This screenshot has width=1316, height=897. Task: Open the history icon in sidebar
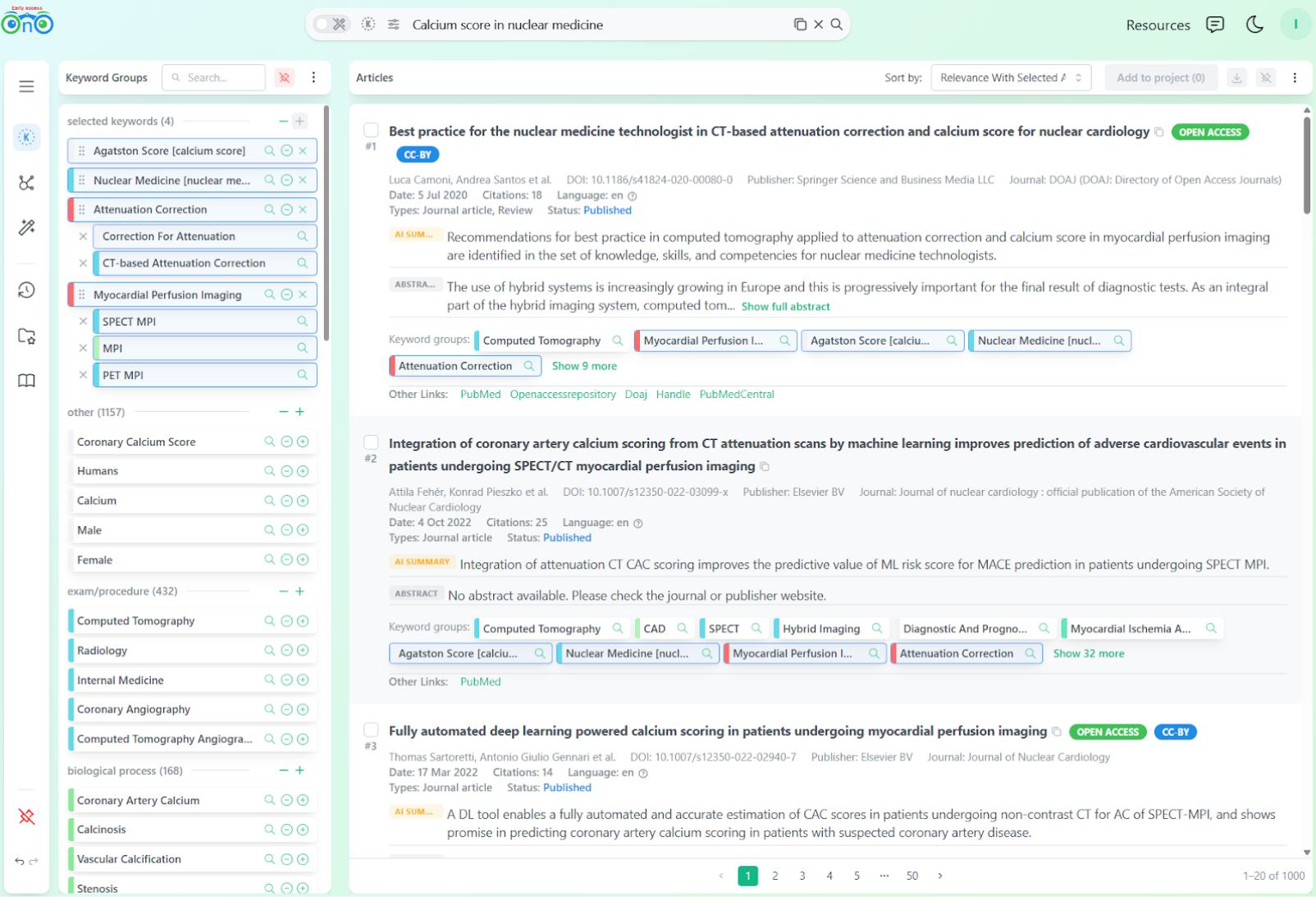pos(26,290)
